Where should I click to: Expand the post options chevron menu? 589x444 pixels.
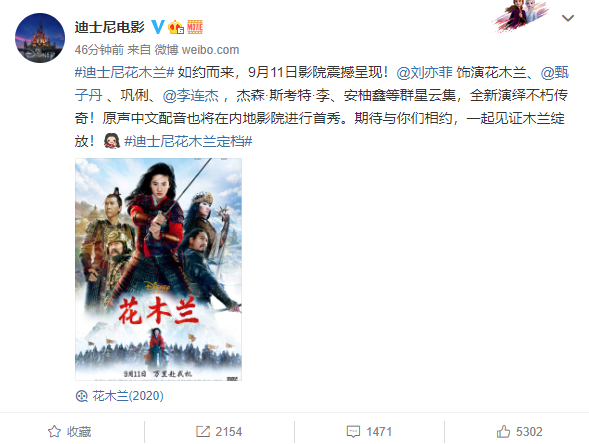point(568,18)
